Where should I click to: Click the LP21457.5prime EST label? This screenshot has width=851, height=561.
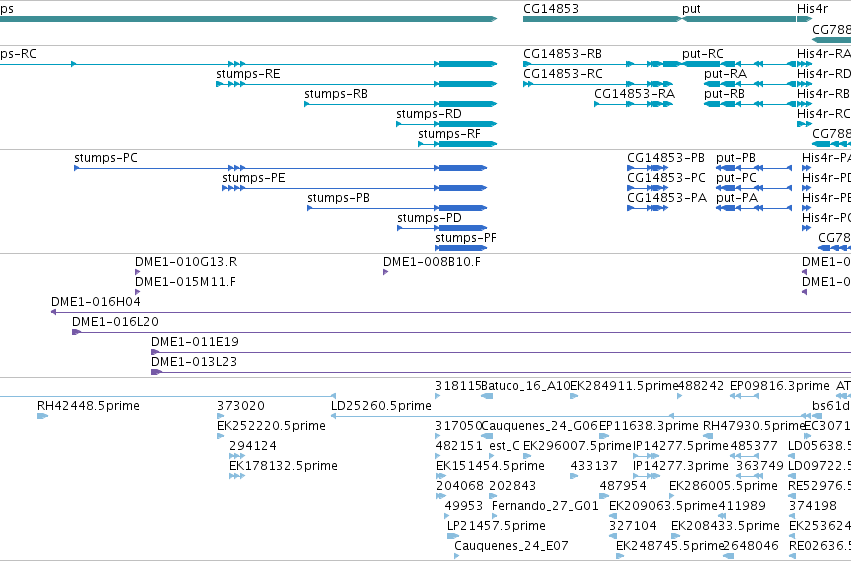pos(497,526)
